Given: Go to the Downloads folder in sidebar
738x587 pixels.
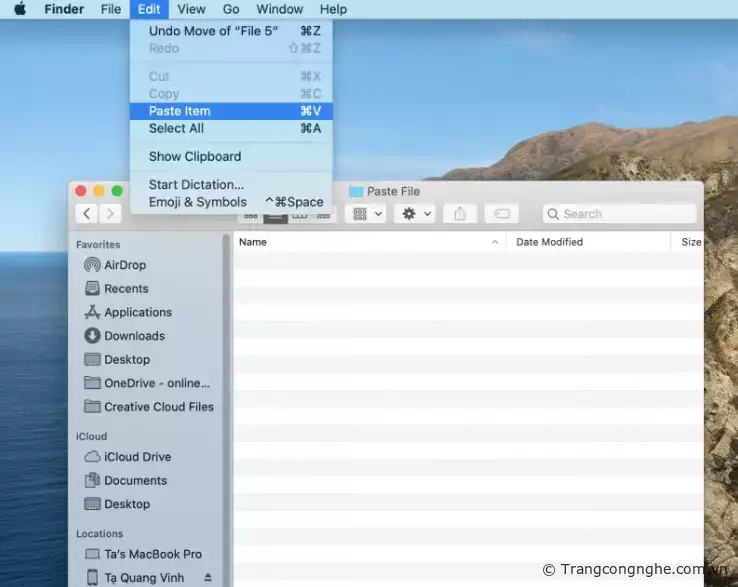Looking at the screenshot, I should [x=134, y=336].
